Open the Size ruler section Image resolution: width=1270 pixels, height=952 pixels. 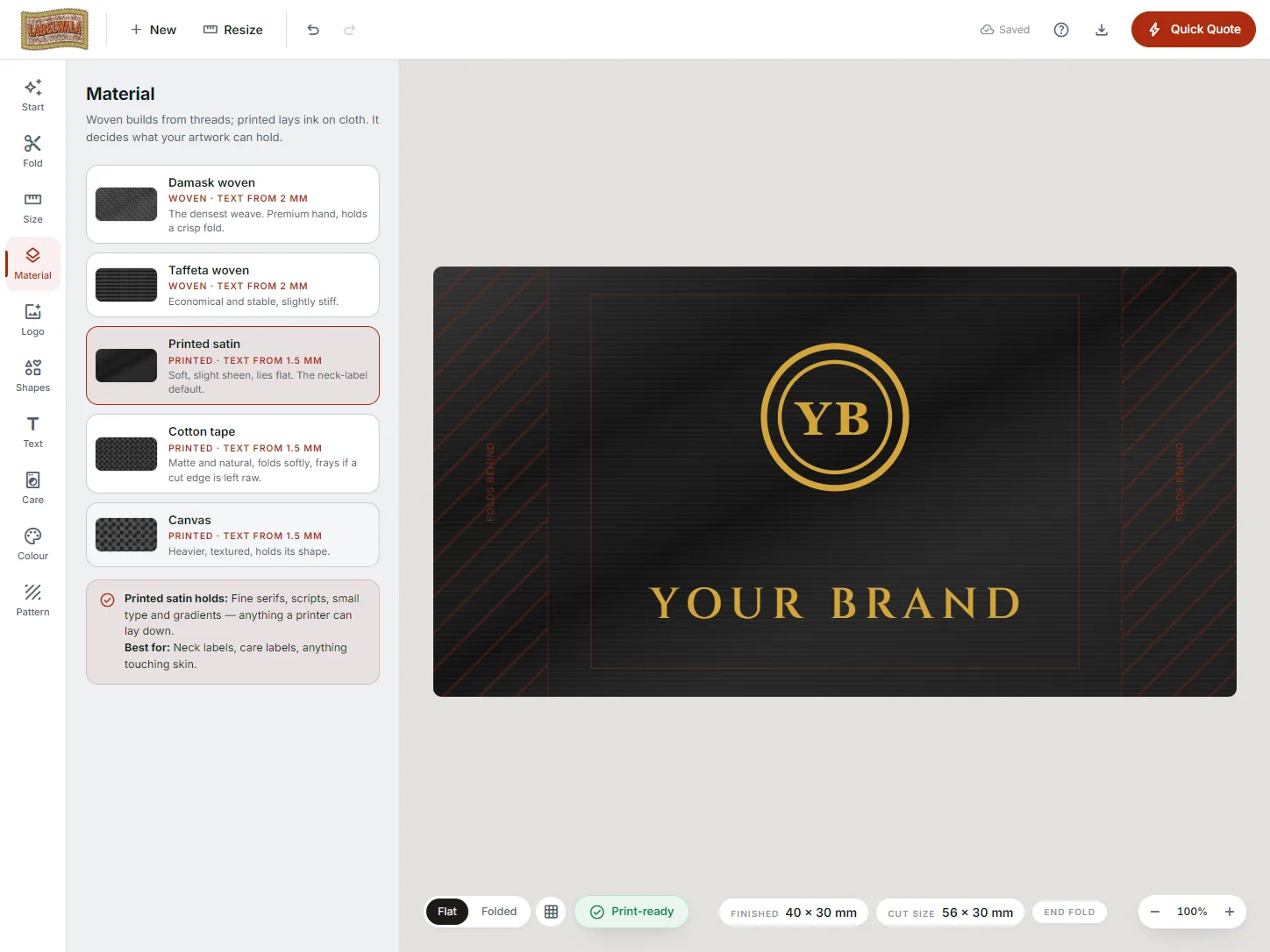coord(32,208)
